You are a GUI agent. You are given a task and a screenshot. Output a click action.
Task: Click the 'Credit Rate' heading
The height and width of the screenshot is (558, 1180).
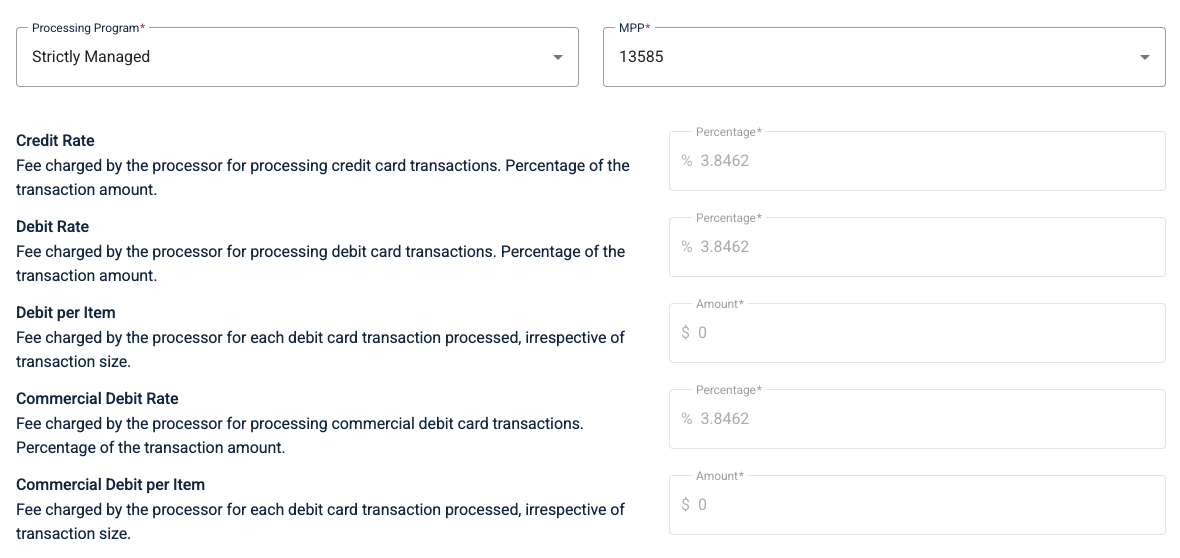[55, 141]
